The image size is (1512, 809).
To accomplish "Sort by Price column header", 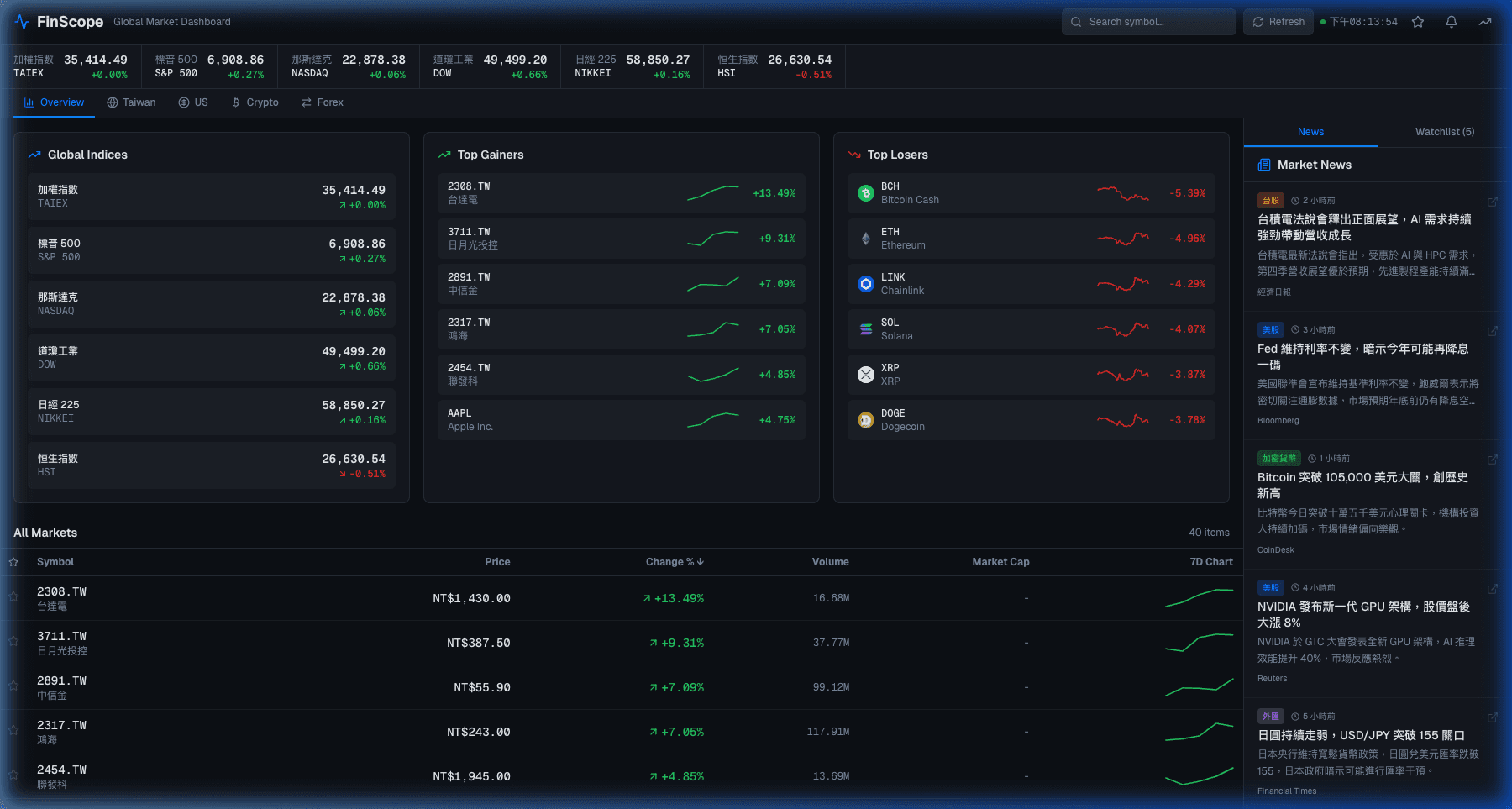I will [x=497, y=562].
